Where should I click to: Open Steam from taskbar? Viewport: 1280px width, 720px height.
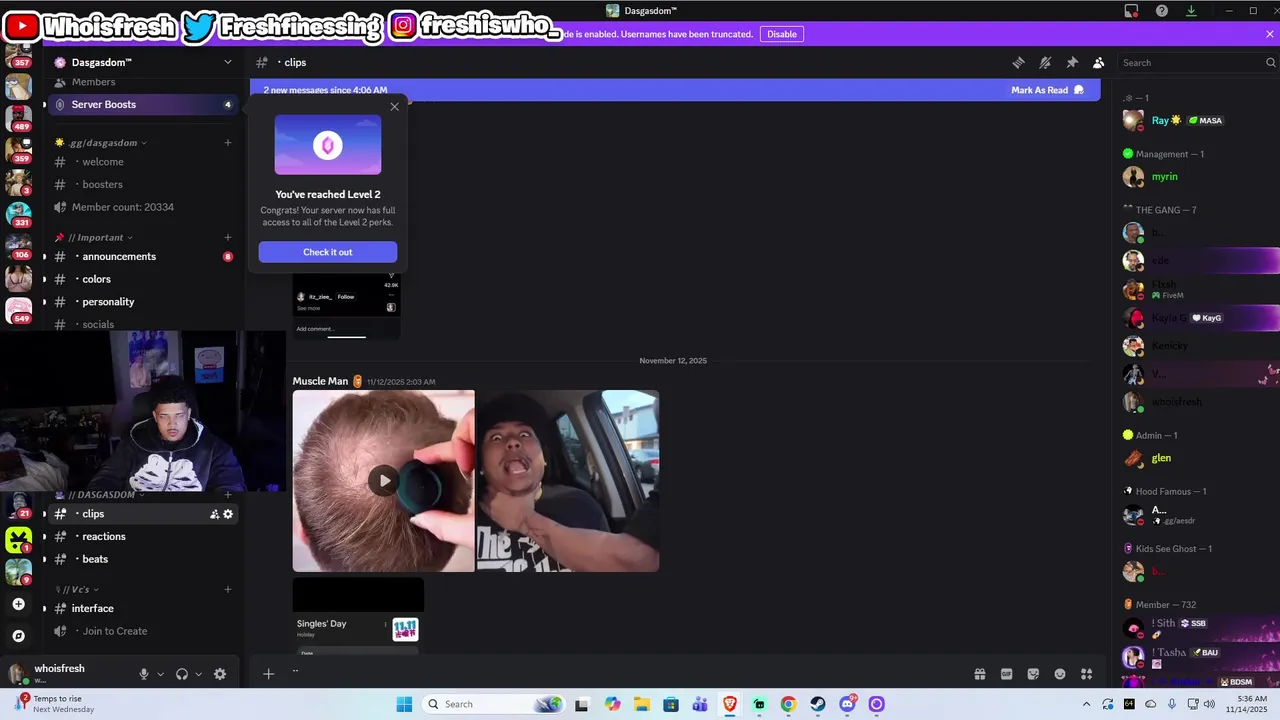coord(818,704)
